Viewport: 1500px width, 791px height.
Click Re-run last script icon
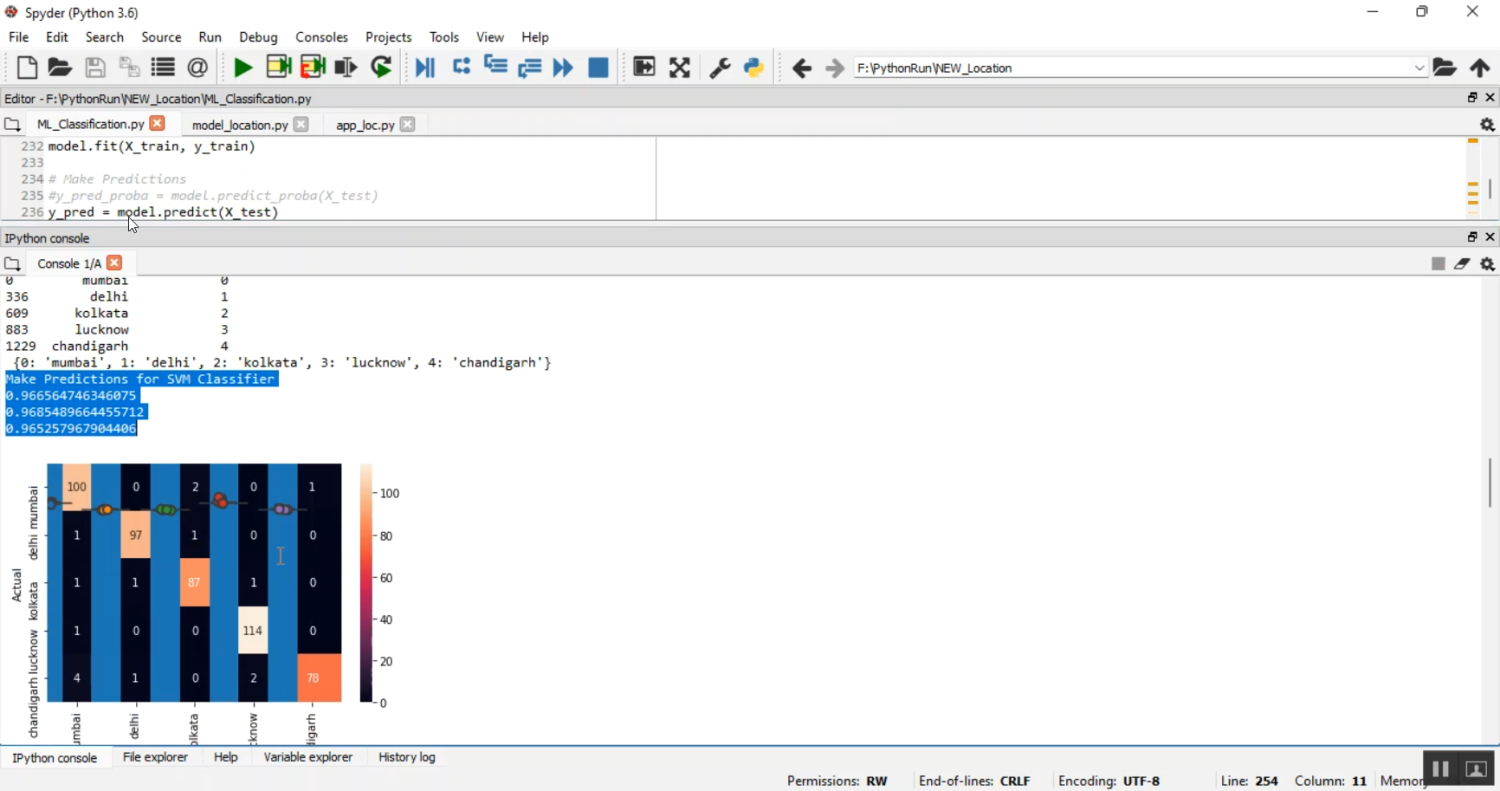pos(381,68)
